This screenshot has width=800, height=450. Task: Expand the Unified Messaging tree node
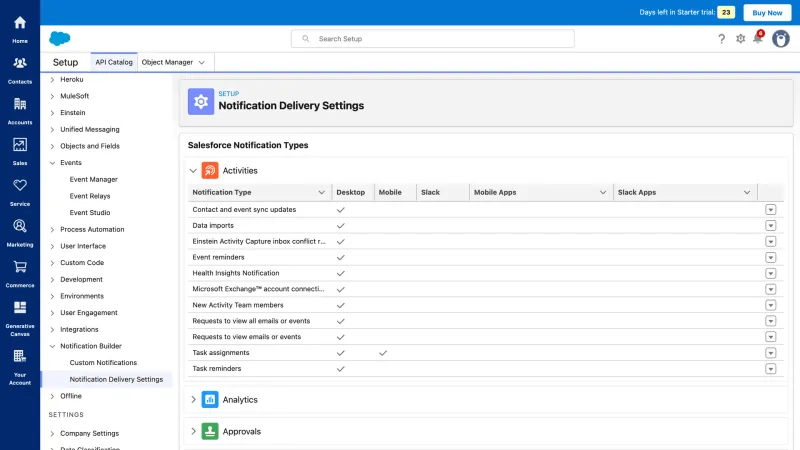(x=52, y=130)
